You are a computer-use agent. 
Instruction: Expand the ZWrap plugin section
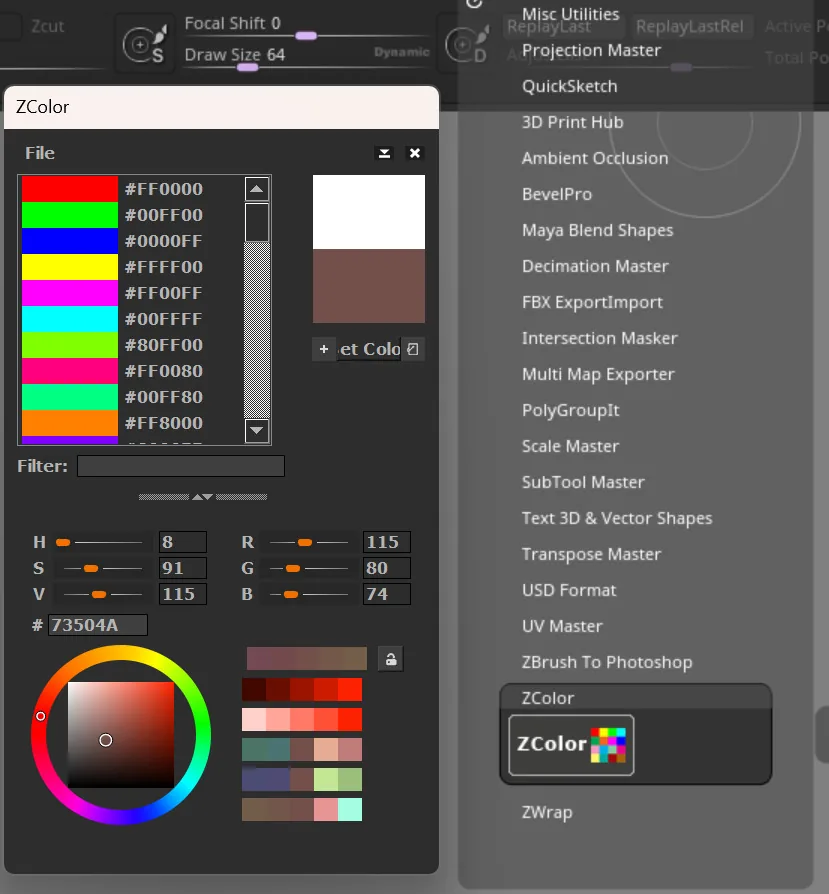[547, 812]
